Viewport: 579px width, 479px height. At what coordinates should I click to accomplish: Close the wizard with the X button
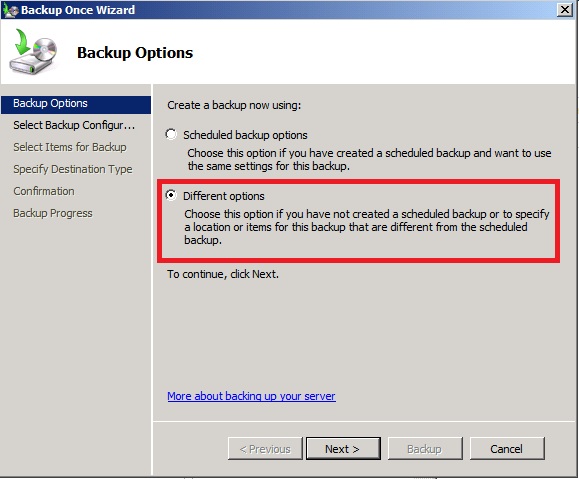(x=565, y=10)
